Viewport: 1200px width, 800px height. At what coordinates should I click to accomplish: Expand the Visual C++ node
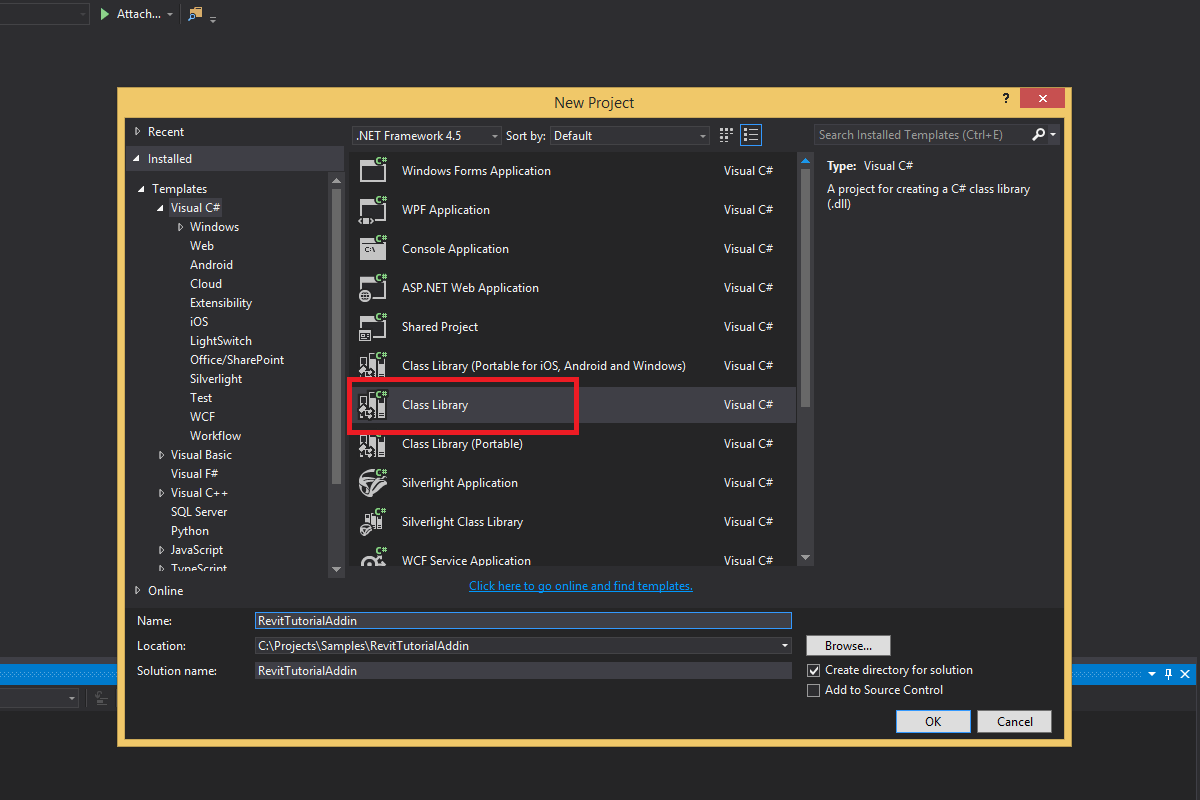coord(161,493)
